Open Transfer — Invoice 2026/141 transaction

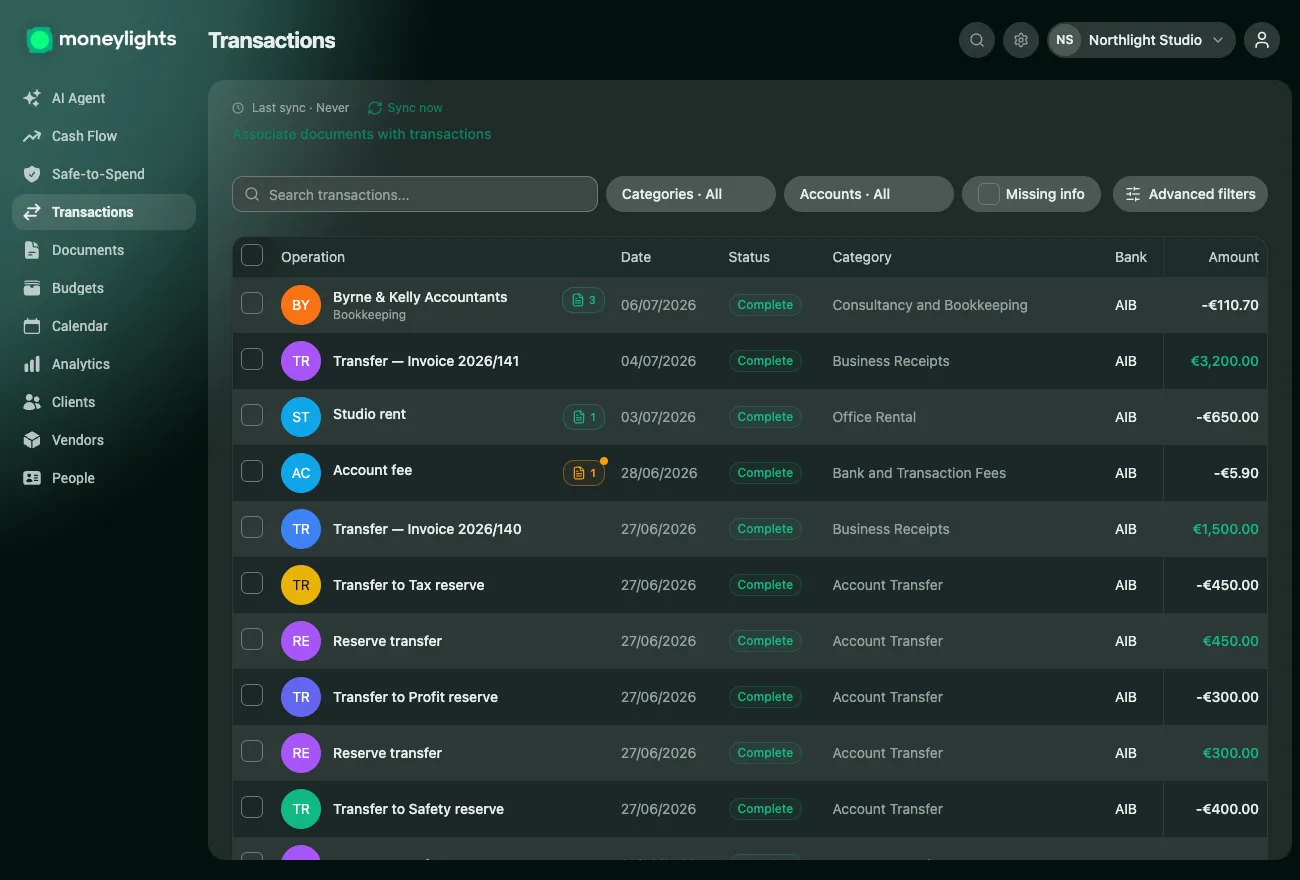coord(426,361)
